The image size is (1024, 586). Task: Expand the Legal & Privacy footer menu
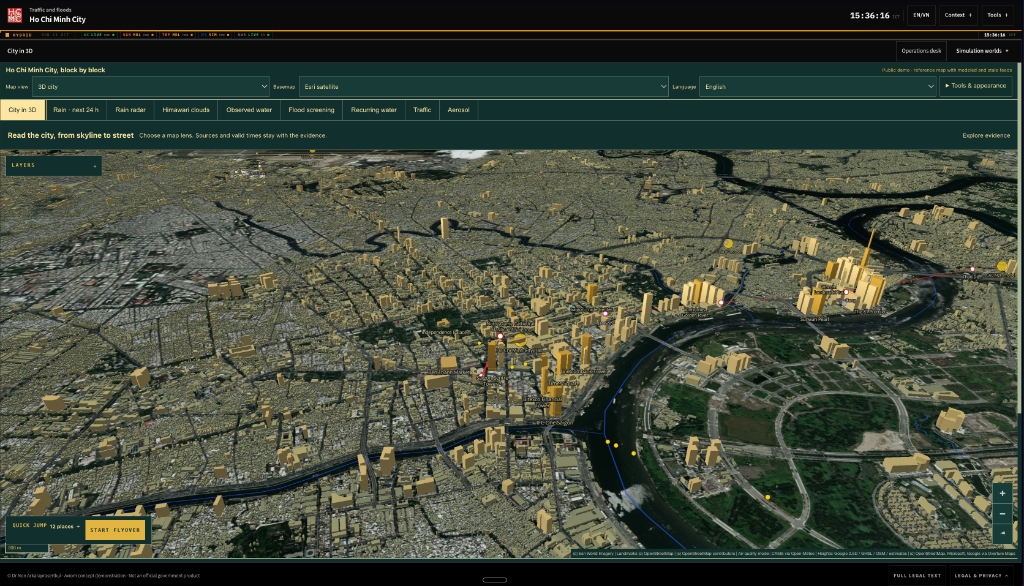click(x=980, y=576)
